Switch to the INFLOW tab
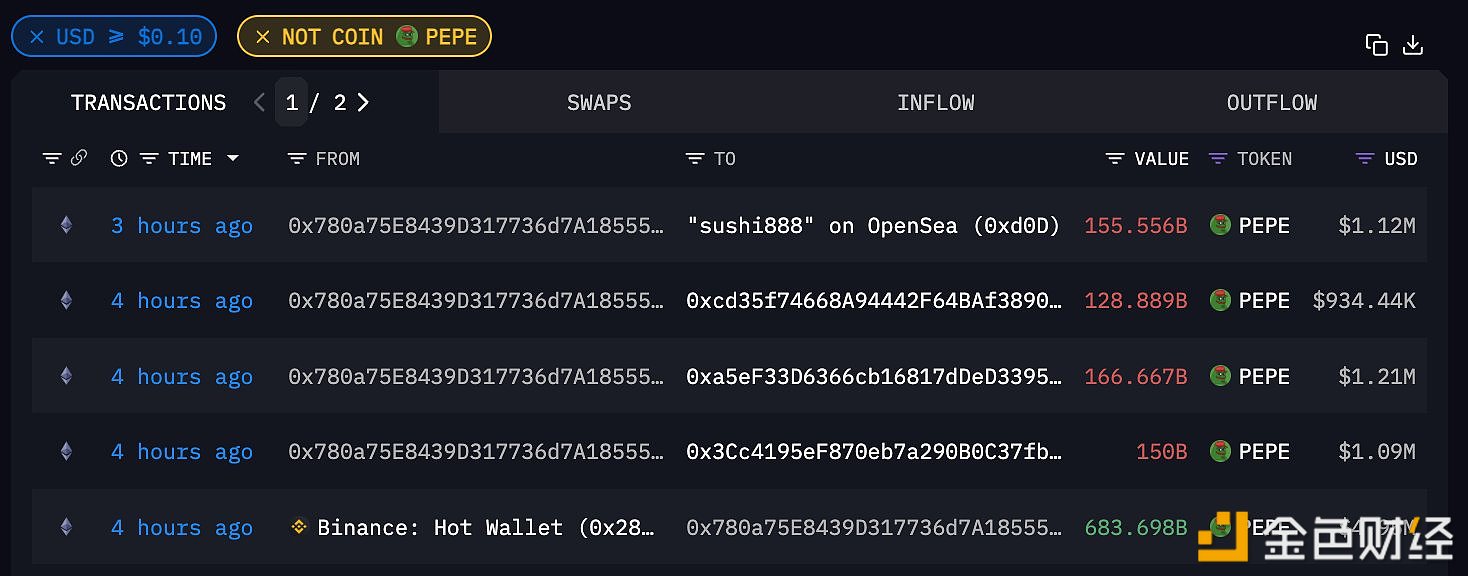 click(935, 102)
